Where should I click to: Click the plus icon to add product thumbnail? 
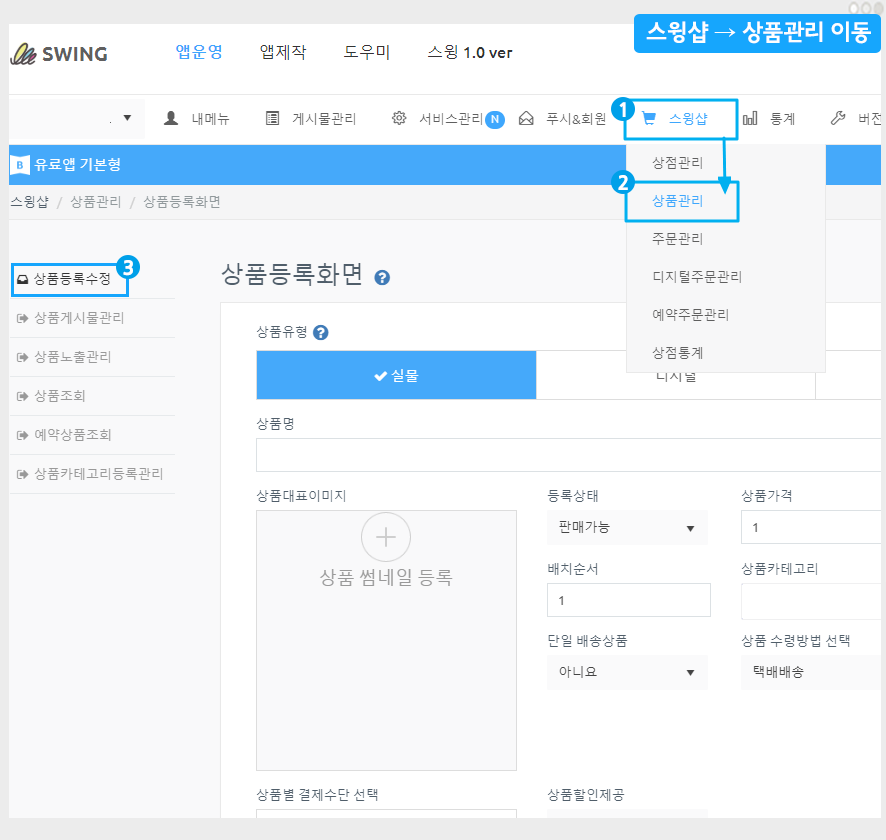point(386,537)
